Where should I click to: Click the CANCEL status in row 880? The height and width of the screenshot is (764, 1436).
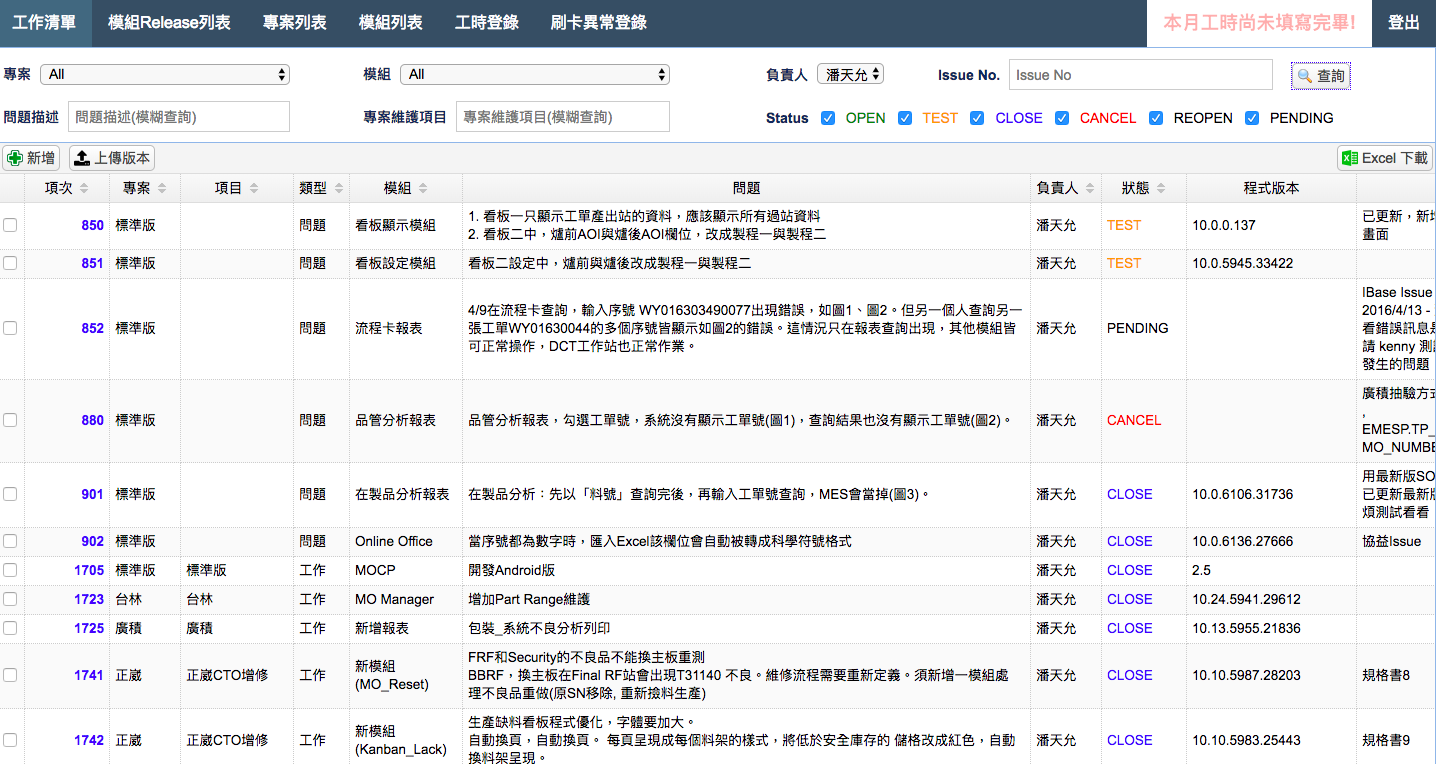[1134, 420]
